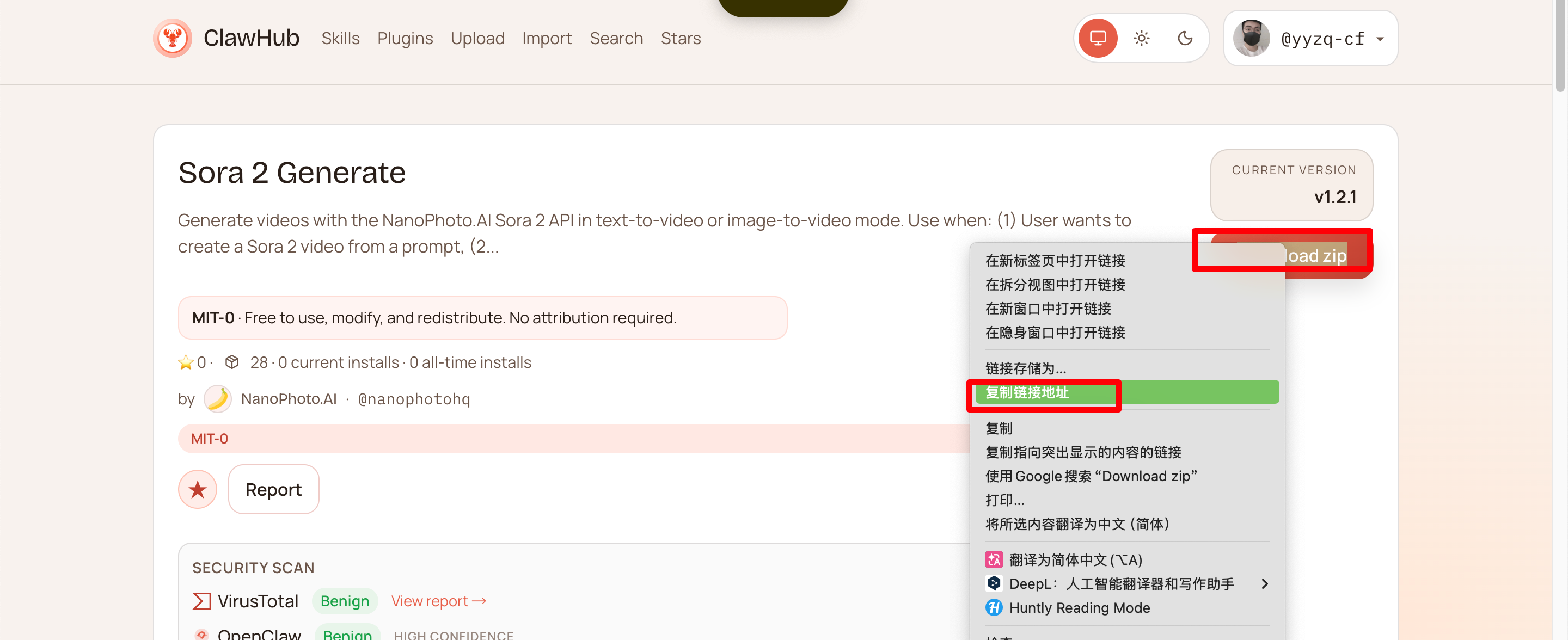
Task: Click the ClawHub lobster logo icon
Action: pos(172,38)
